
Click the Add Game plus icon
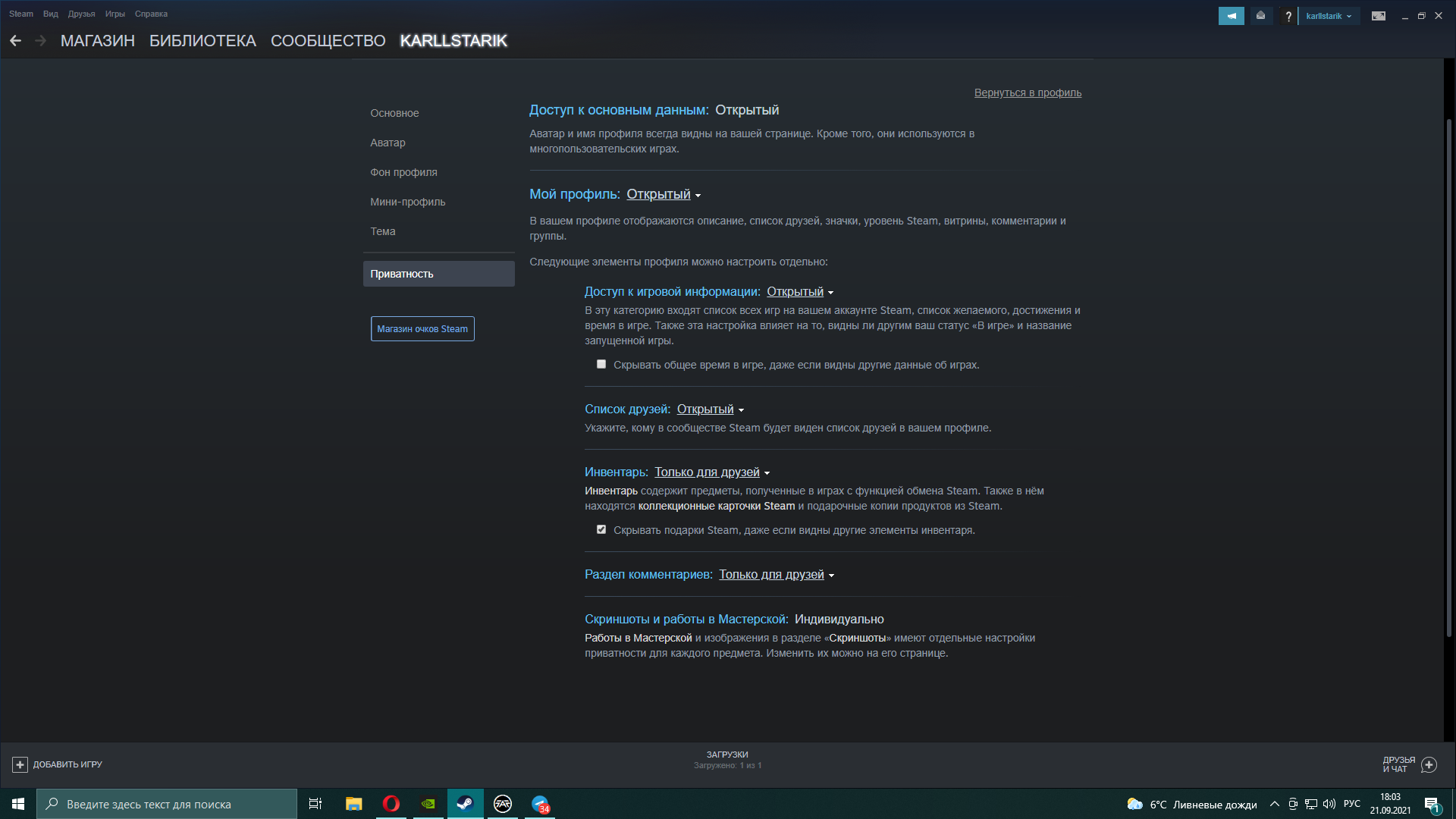click(20, 764)
